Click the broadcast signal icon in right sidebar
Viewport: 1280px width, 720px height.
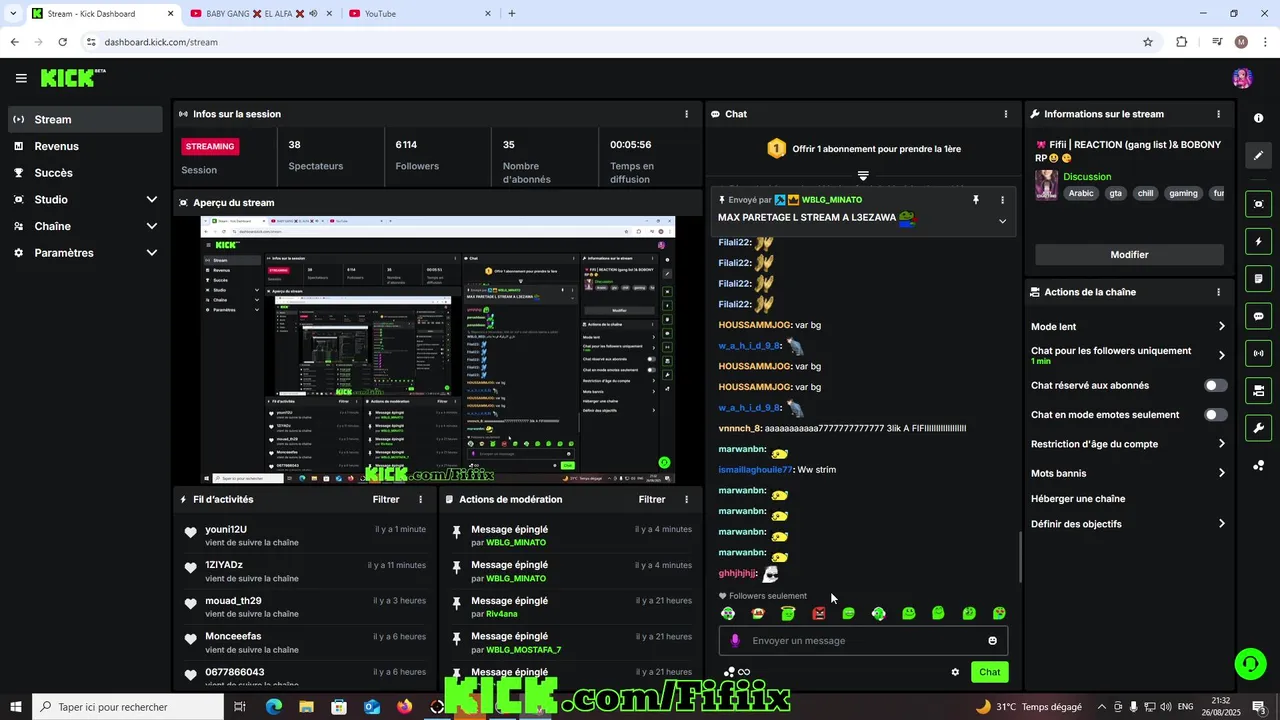pos(1258,353)
